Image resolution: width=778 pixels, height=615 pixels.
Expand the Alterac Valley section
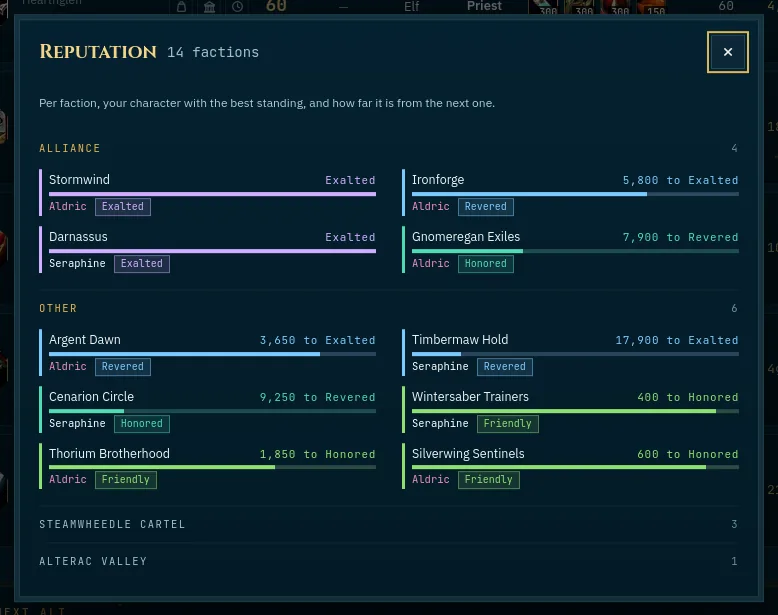coord(388,561)
